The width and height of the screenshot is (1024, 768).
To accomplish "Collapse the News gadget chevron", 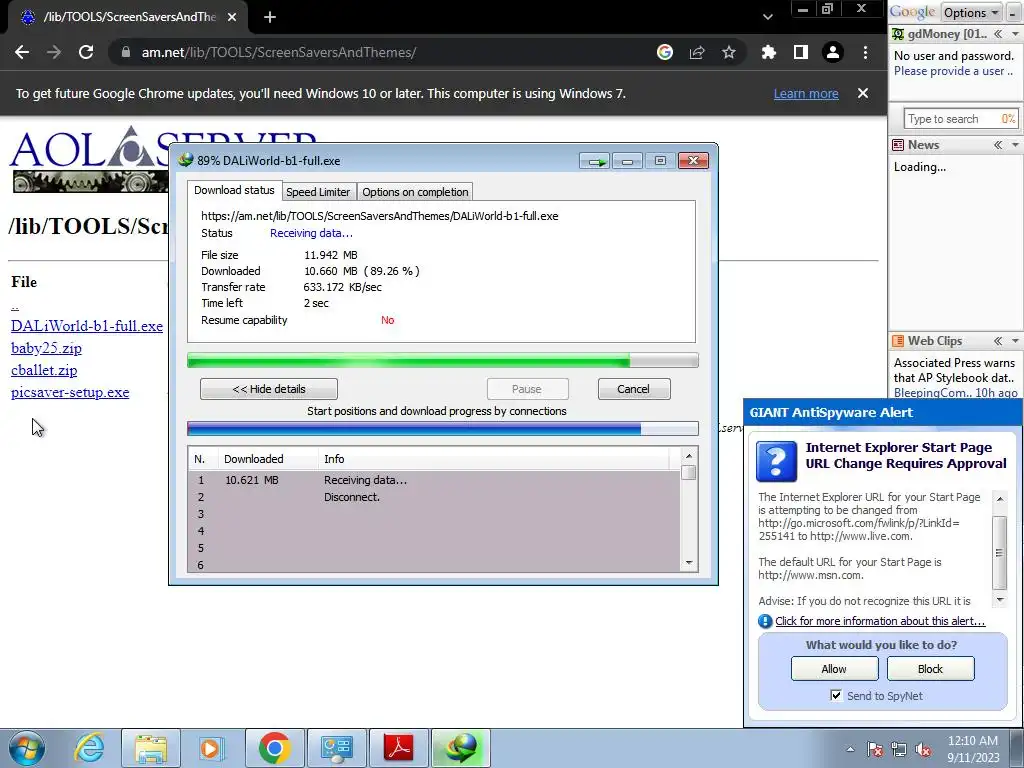I will 998,145.
